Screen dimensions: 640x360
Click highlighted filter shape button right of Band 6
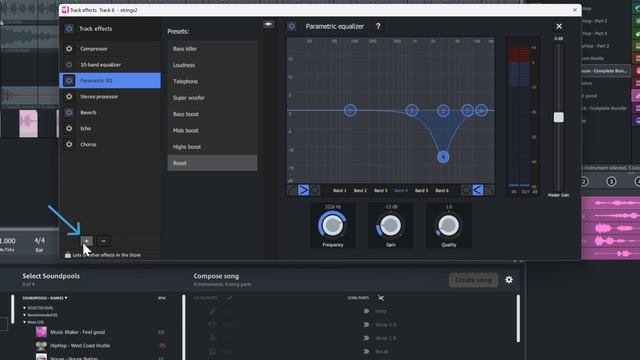click(478, 190)
